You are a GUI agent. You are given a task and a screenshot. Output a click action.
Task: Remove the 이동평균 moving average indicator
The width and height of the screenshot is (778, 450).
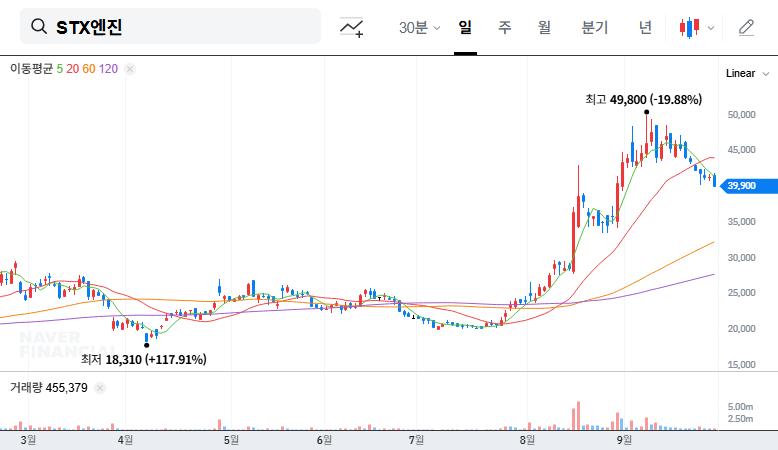[x=130, y=69]
